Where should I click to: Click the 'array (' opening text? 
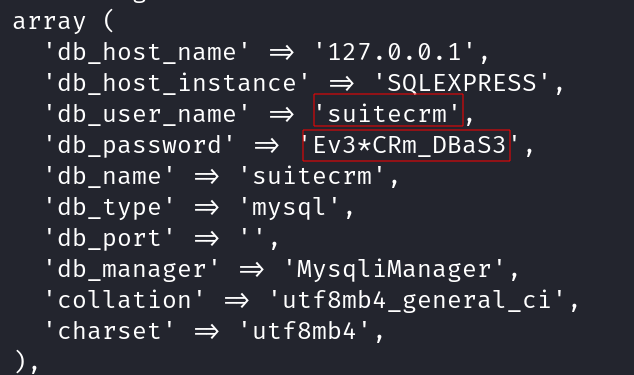63,21
